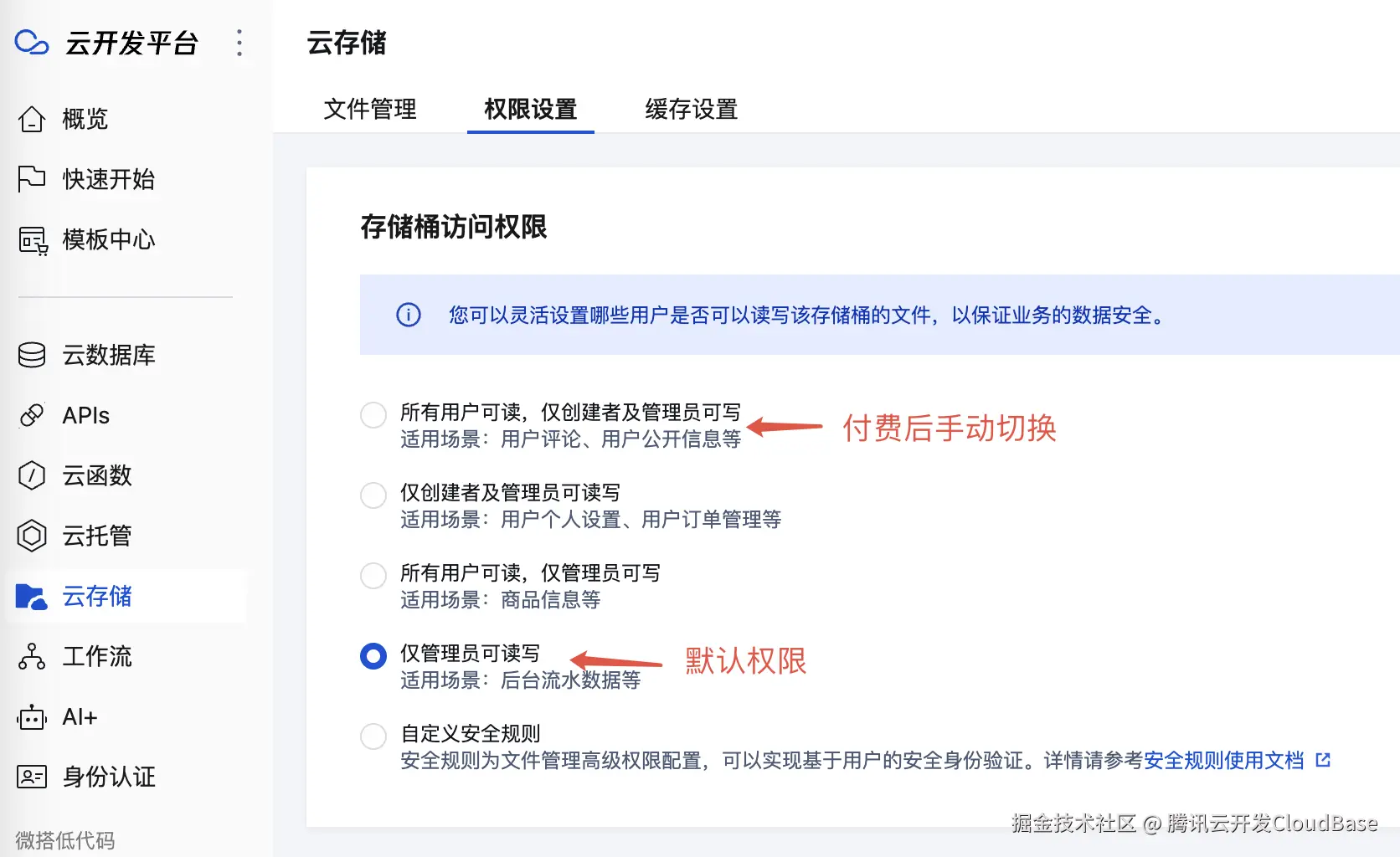Open the 模板中心 page

pyautogui.click(x=107, y=240)
